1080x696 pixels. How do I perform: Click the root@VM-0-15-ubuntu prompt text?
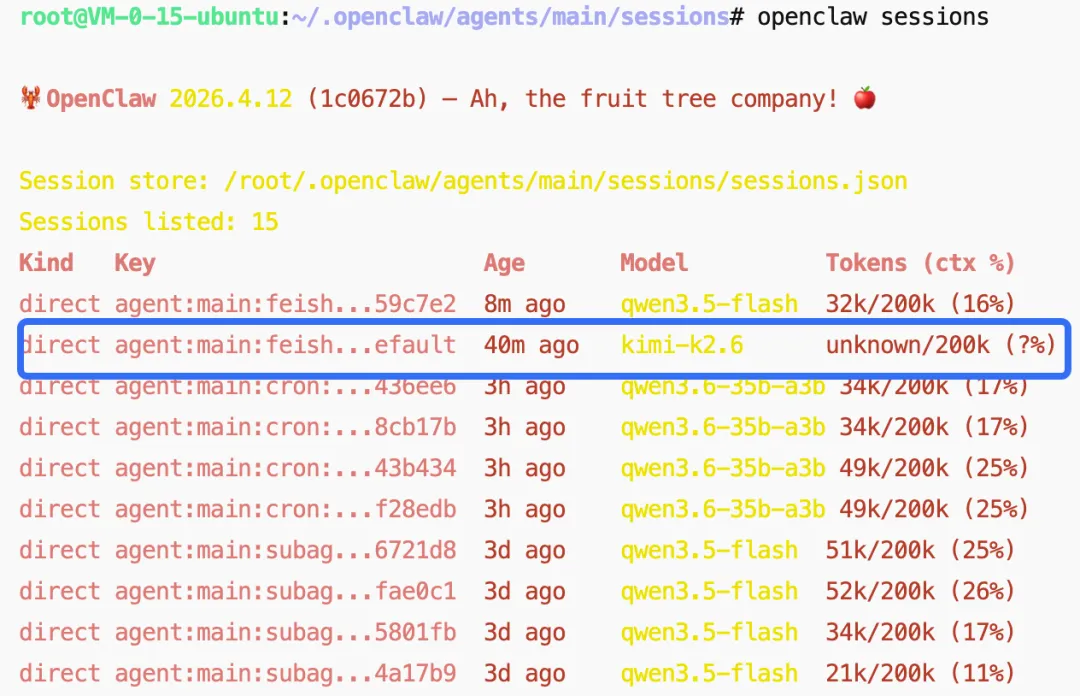click(149, 16)
